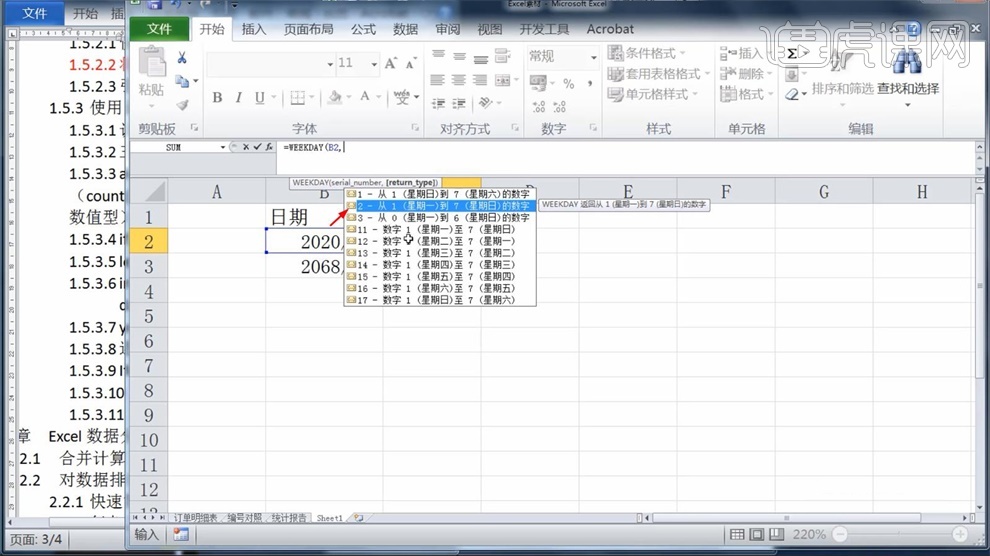Click column F header
Screen dimensions: 990x556
pyautogui.click(x=726, y=192)
